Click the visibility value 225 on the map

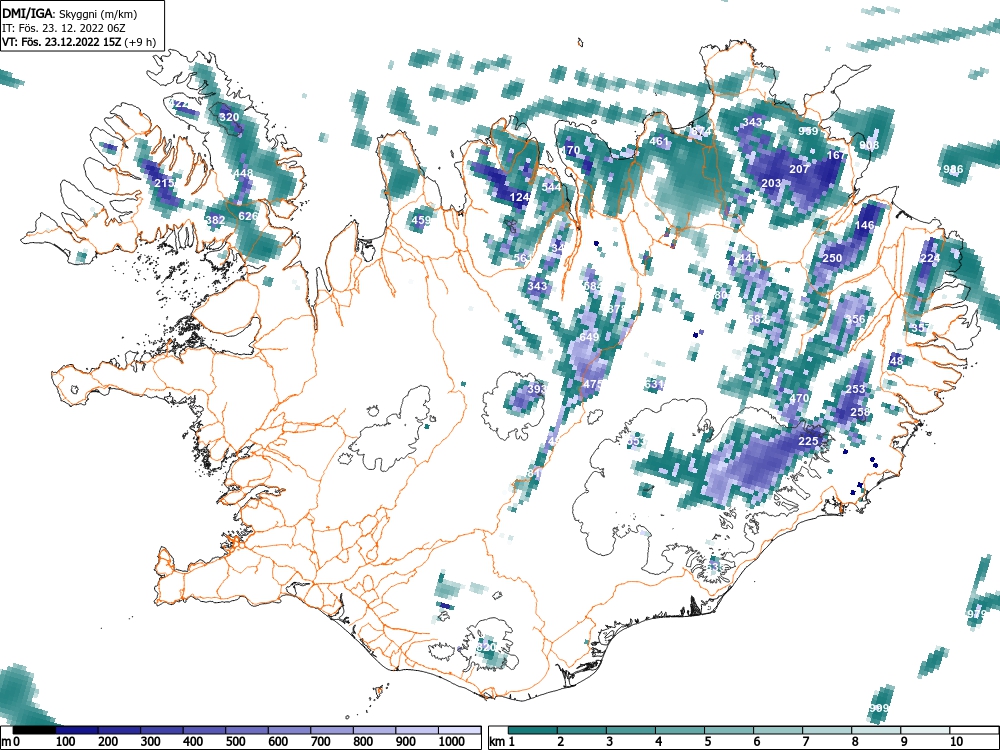(x=808, y=441)
